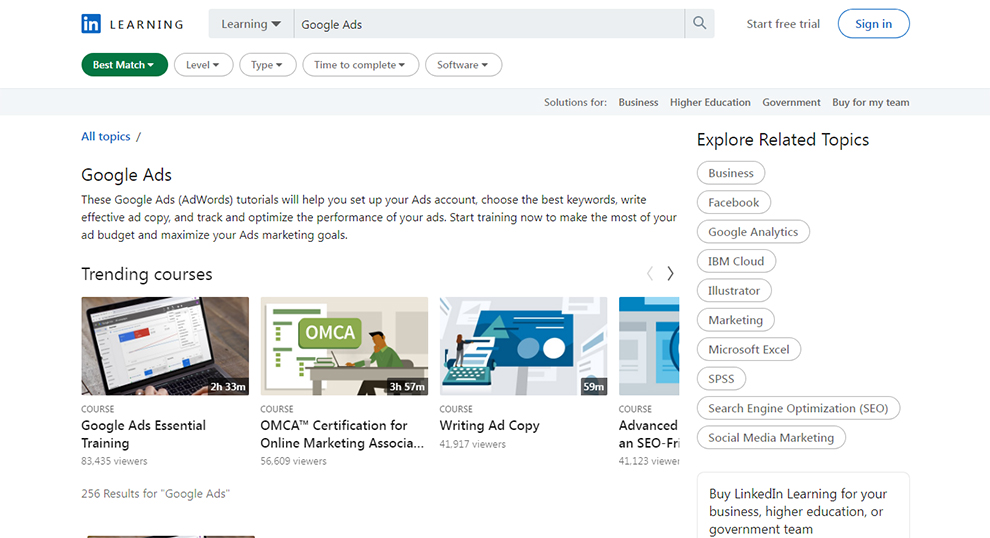990x538 pixels.
Task: Click the search magnifier icon
Action: coord(700,23)
